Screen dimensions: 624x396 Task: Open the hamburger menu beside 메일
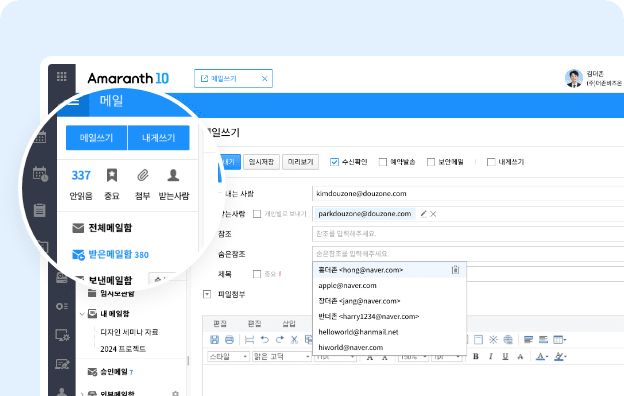[73, 102]
